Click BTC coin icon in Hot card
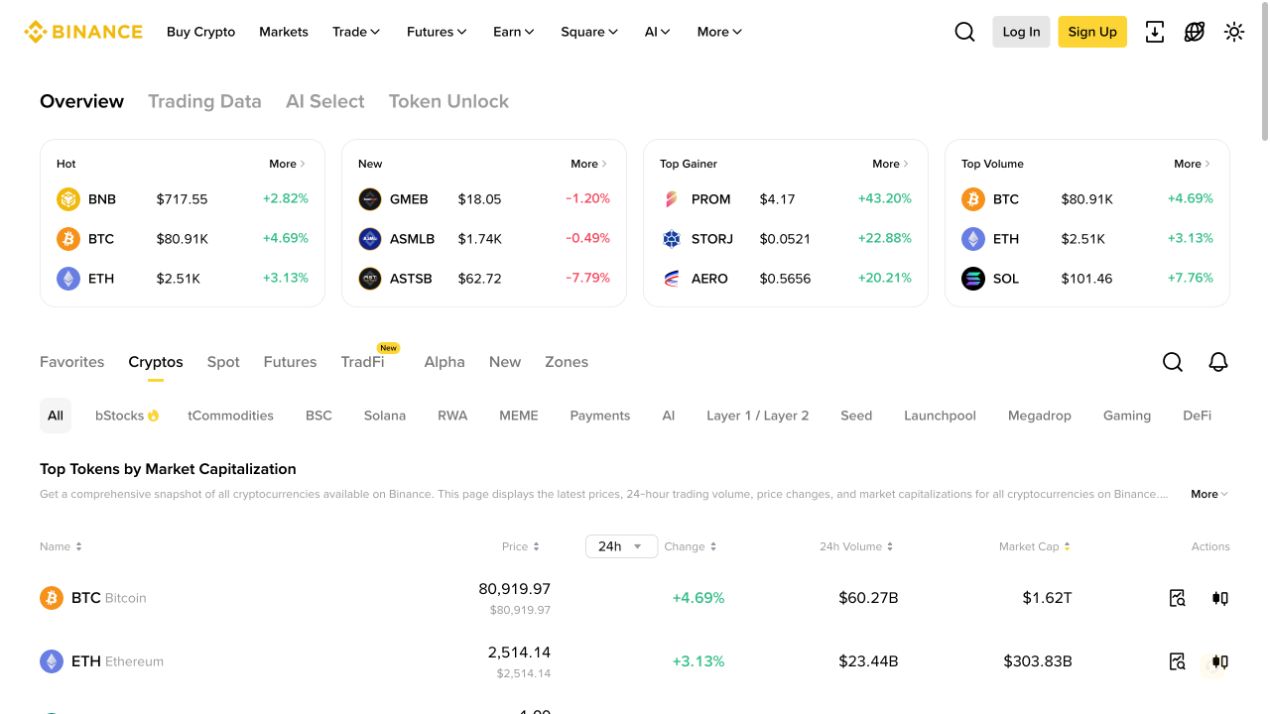Screen dimensions: 1270x714 coord(68,239)
